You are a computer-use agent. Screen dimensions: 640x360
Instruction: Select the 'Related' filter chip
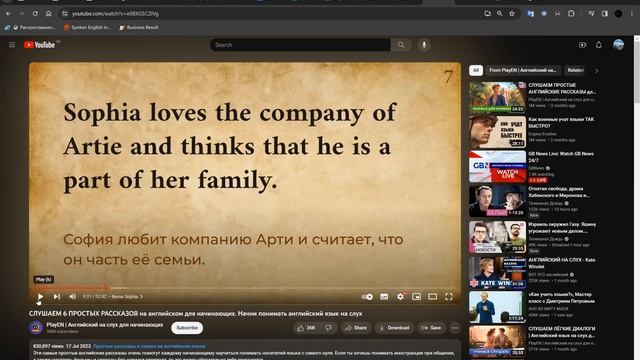[x=575, y=70]
